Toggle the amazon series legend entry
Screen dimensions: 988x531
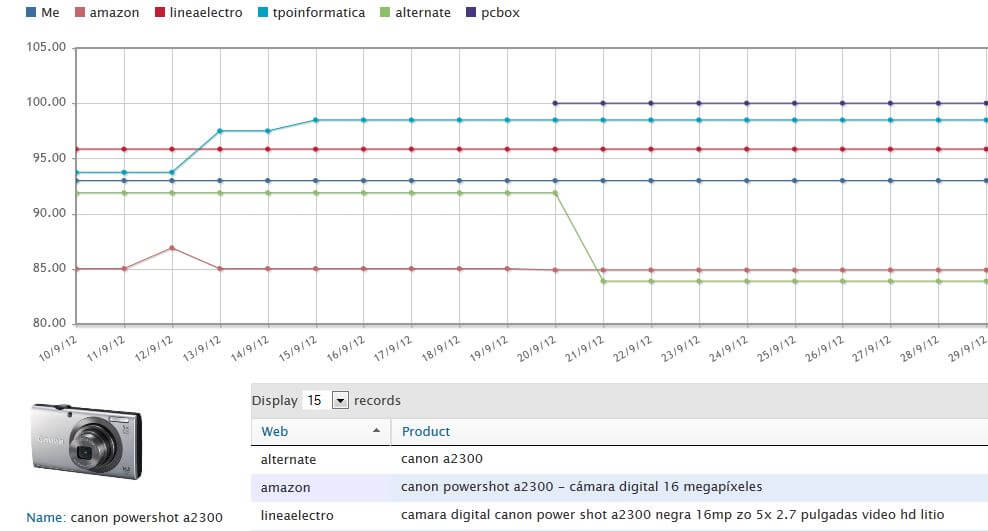106,13
